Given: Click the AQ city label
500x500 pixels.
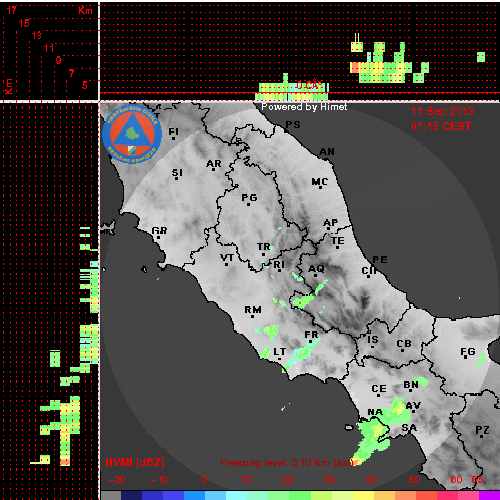Looking at the screenshot, I should click(x=316, y=269).
